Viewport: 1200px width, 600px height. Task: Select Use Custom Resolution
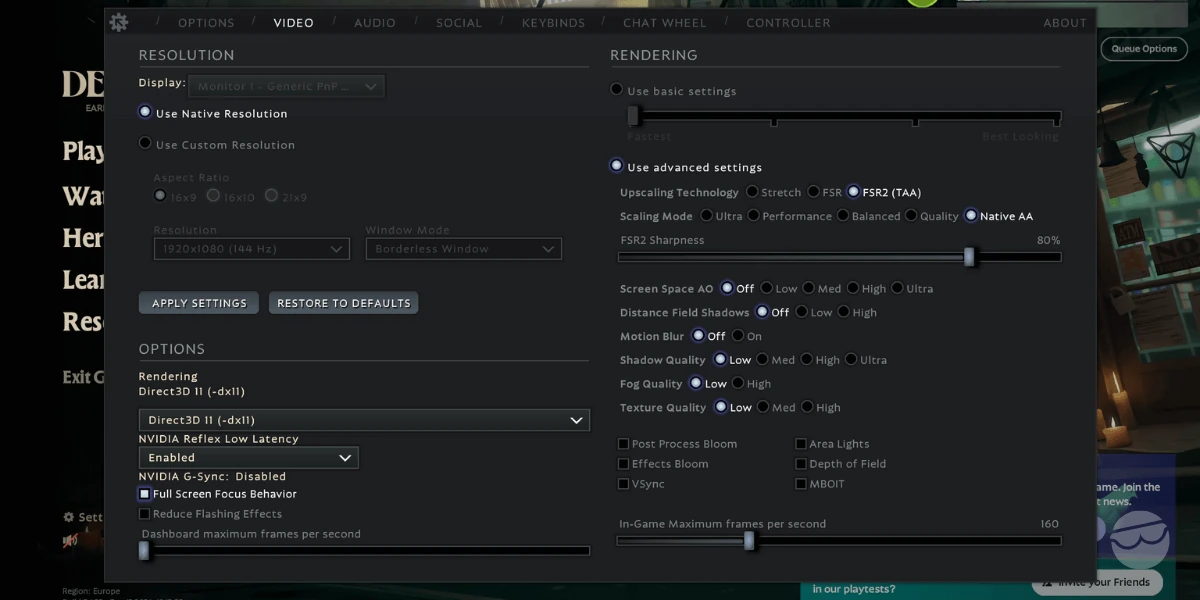(x=217, y=144)
